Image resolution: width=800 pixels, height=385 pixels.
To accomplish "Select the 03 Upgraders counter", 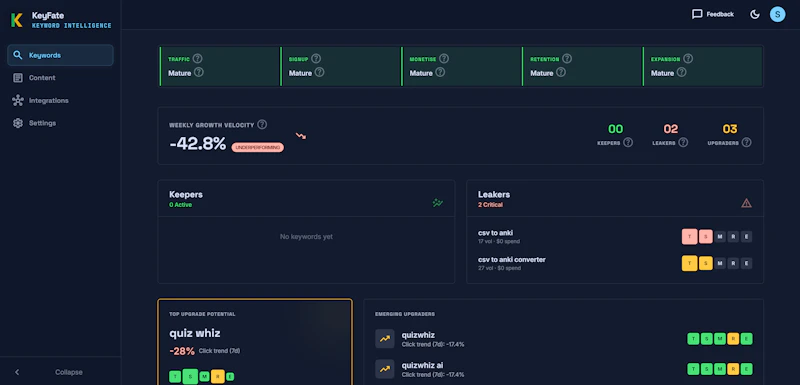I will pos(730,135).
